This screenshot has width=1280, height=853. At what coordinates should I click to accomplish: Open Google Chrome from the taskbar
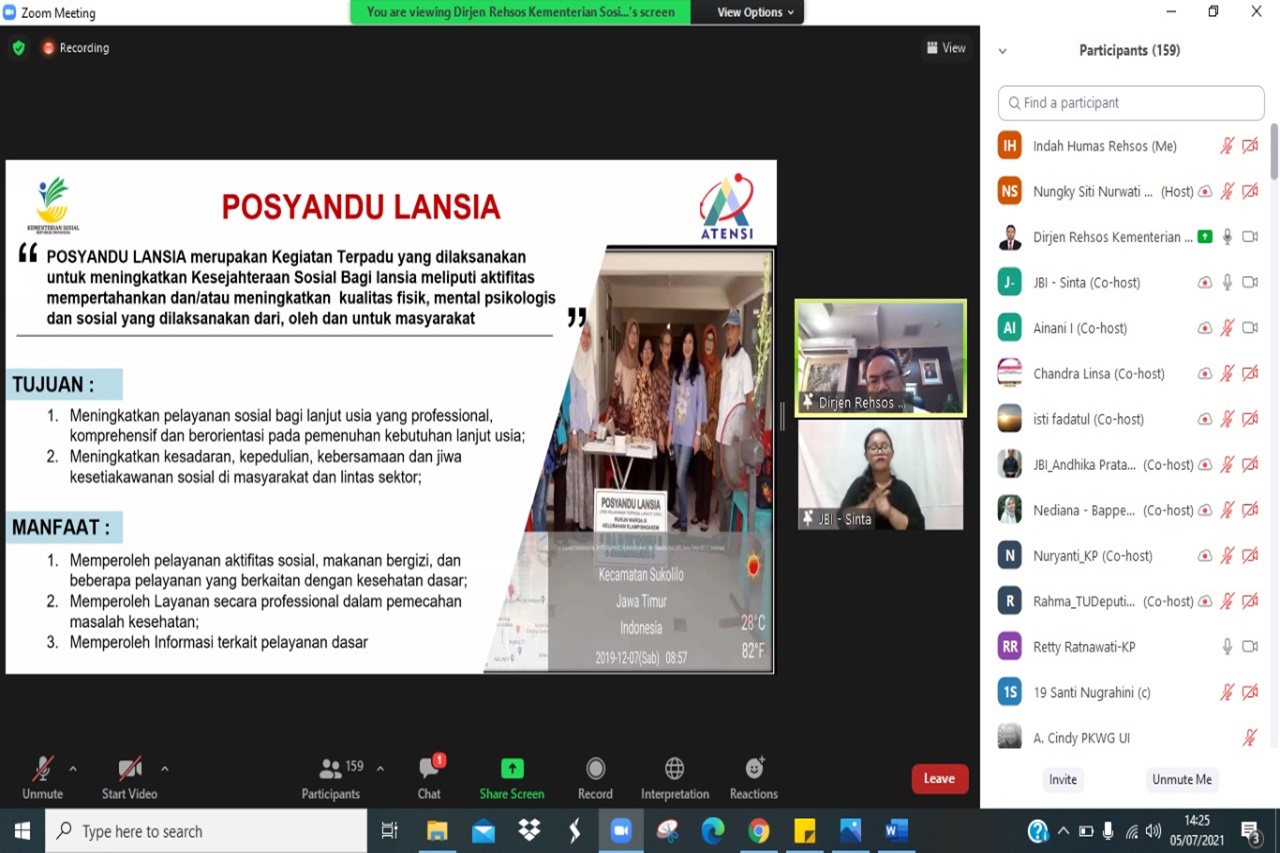[759, 831]
